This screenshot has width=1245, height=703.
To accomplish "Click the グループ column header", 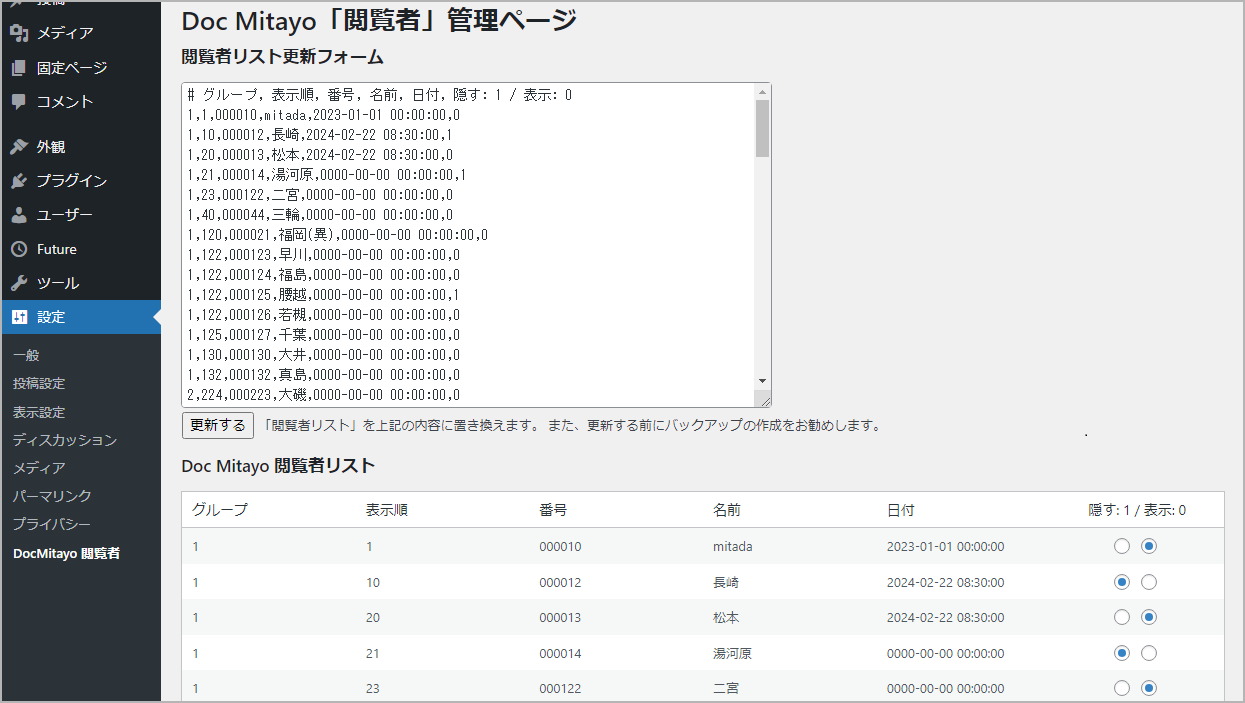I will click(x=220, y=510).
